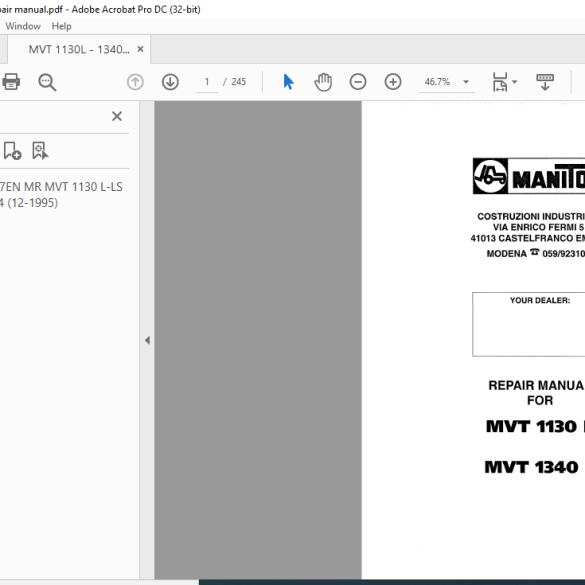Expand the page fit options arrow
585x585 pixels.
(x=515, y=82)
